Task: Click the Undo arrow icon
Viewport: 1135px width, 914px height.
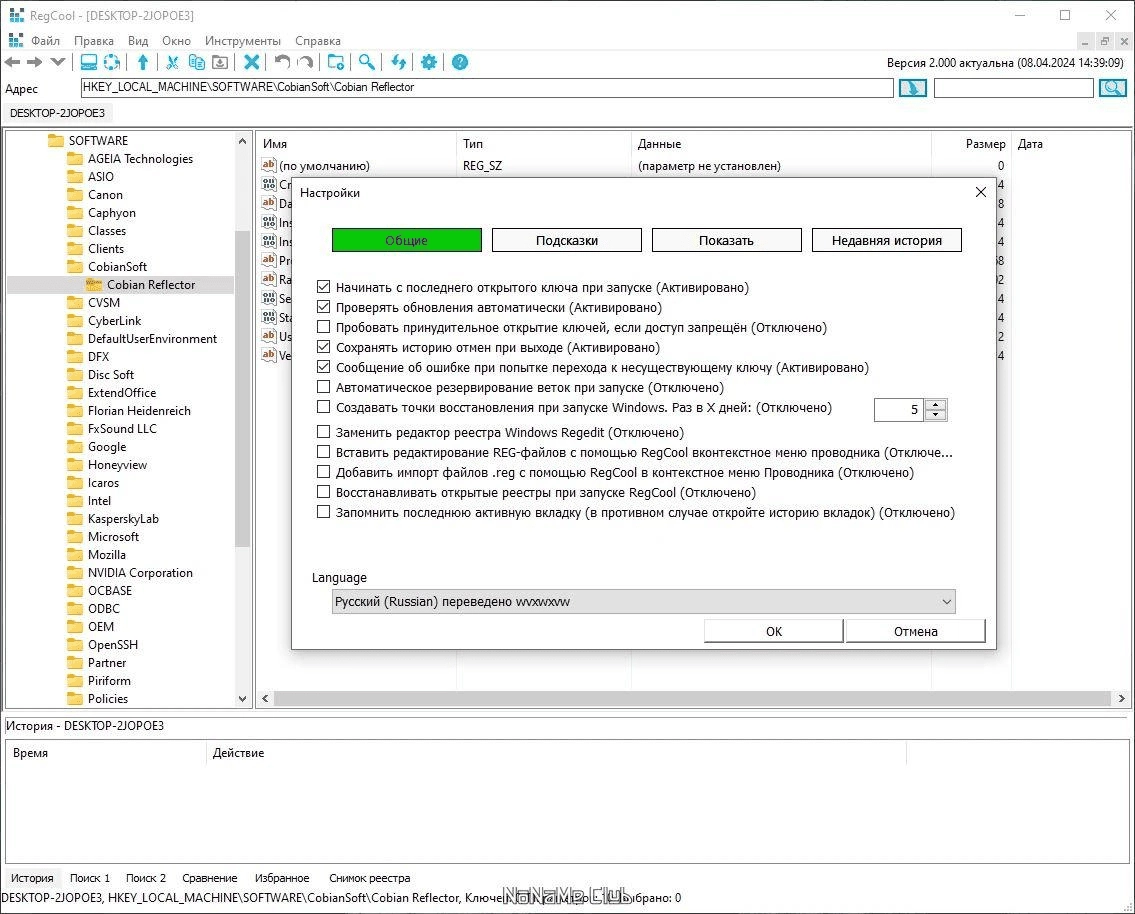Action: [x=282, y=62]
